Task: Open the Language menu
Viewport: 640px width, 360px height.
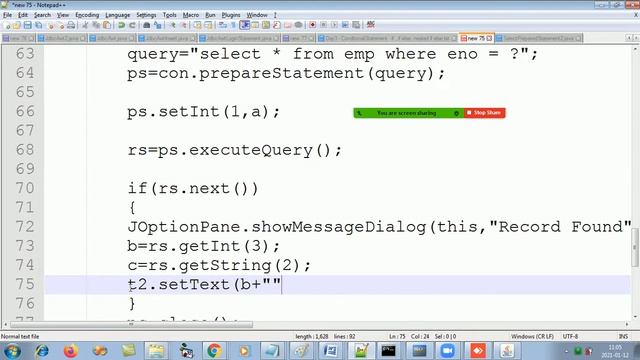Action: click(x=117, y=15)
